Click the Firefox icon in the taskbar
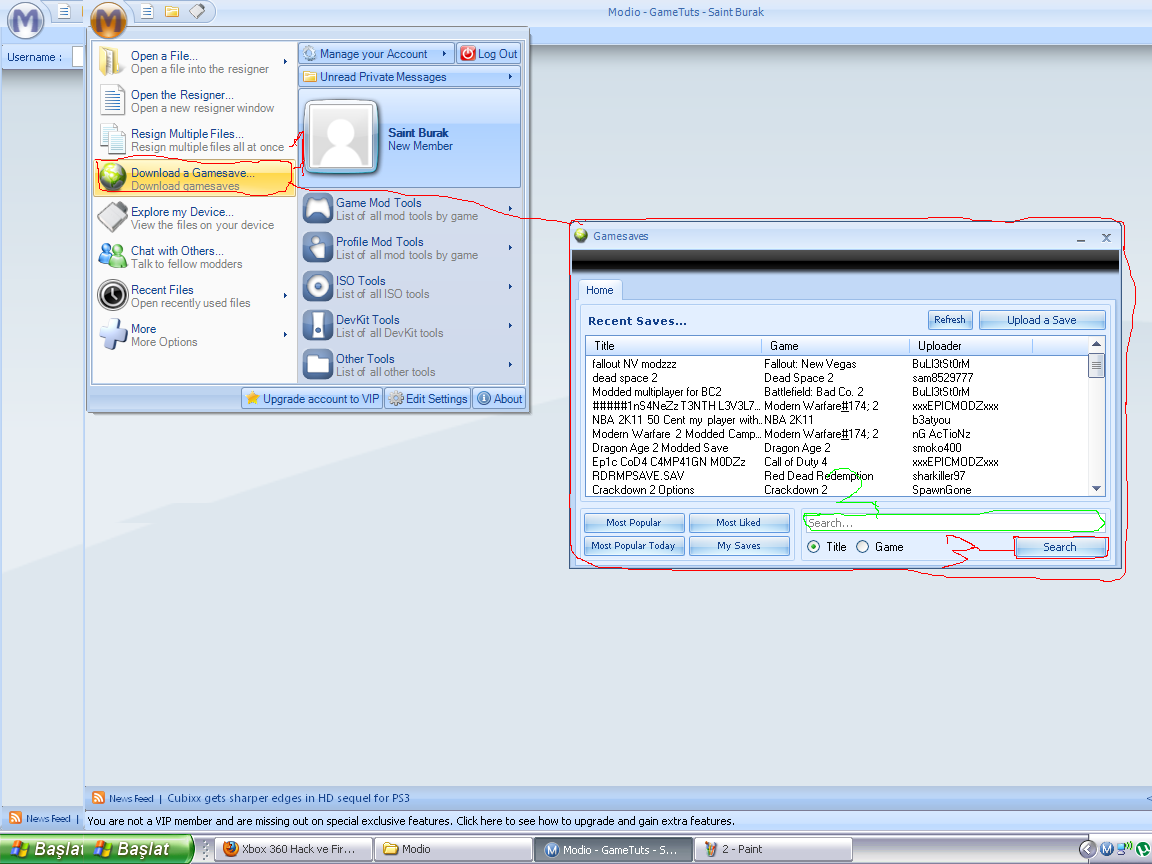The height and width of the screenshot is (864, 1152). coord(231,849)
